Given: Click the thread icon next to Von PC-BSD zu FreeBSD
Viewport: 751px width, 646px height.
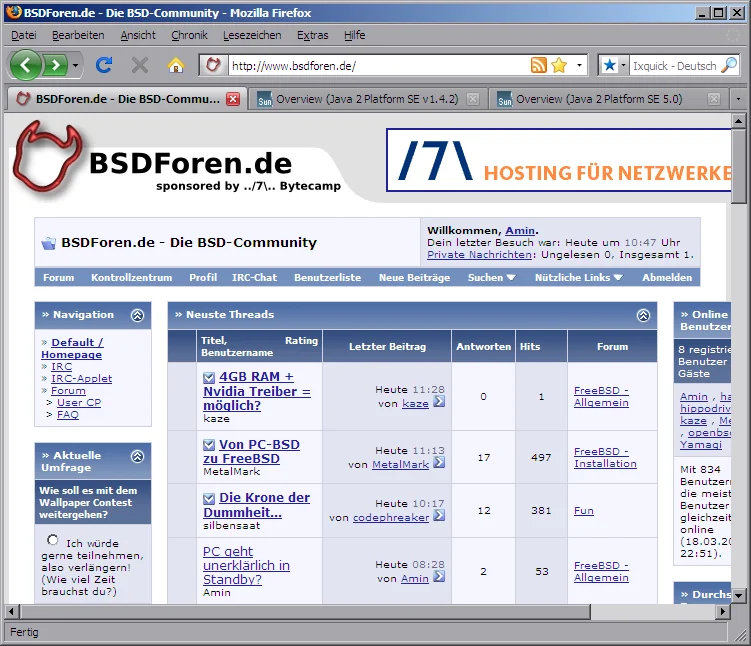Looking at the screenshot, I should 209,445.
